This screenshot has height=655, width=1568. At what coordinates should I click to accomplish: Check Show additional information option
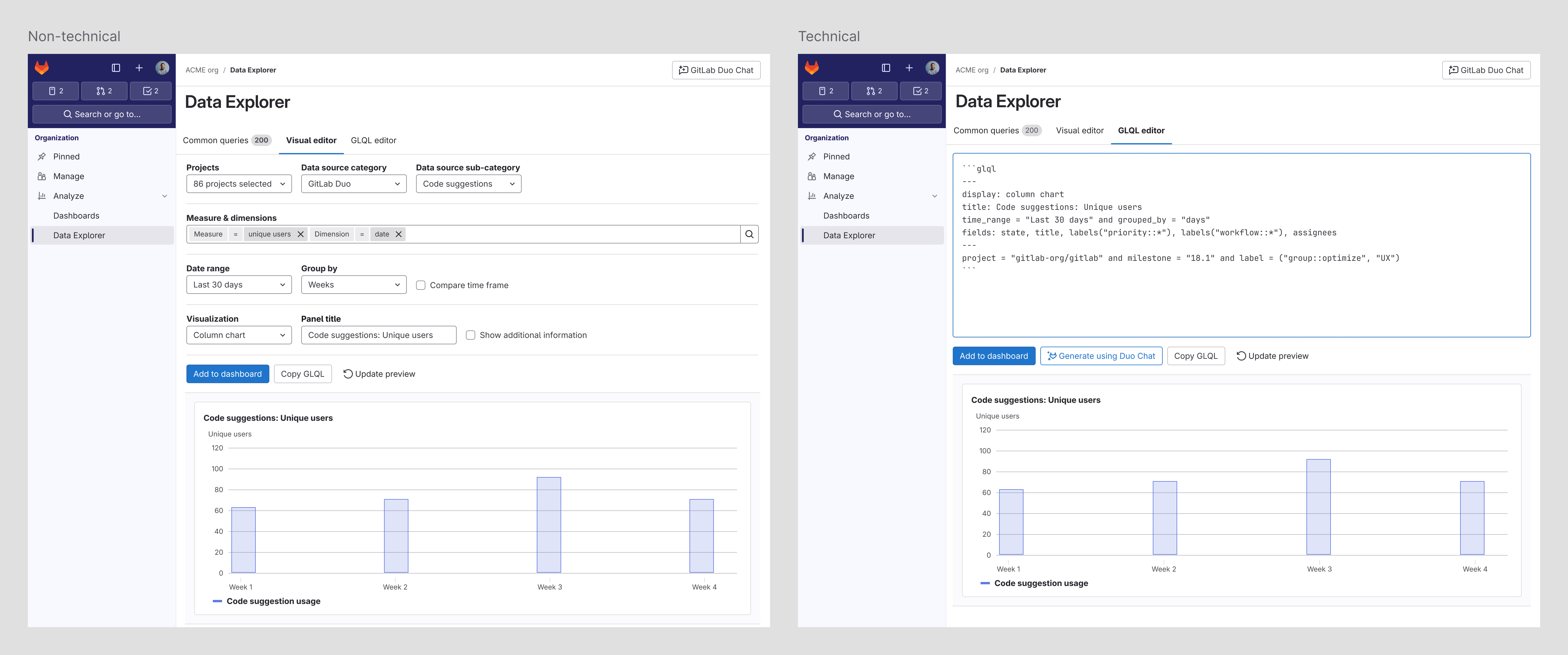click(x=471, y=335)
